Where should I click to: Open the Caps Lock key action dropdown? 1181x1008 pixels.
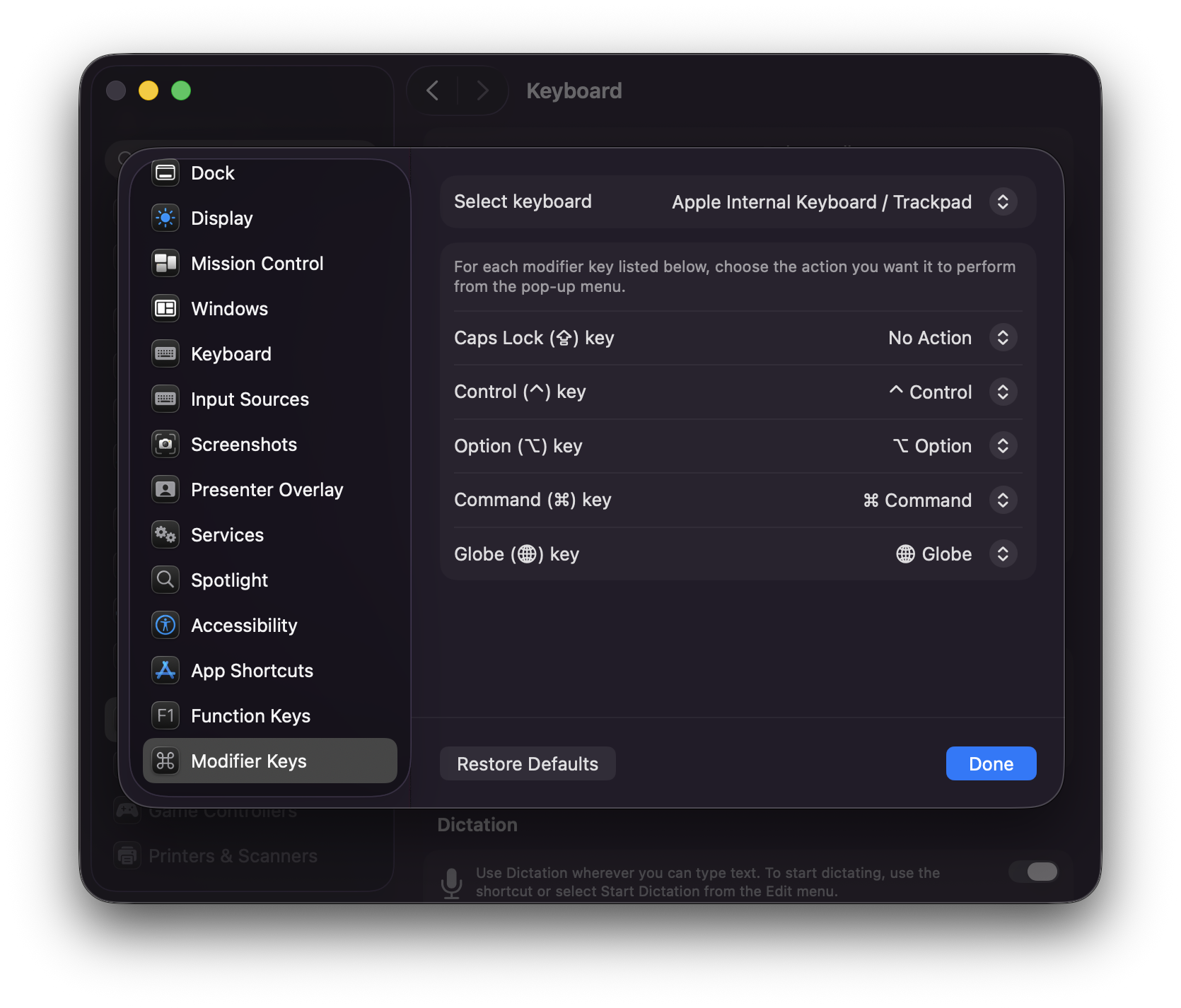(1003, 338)
